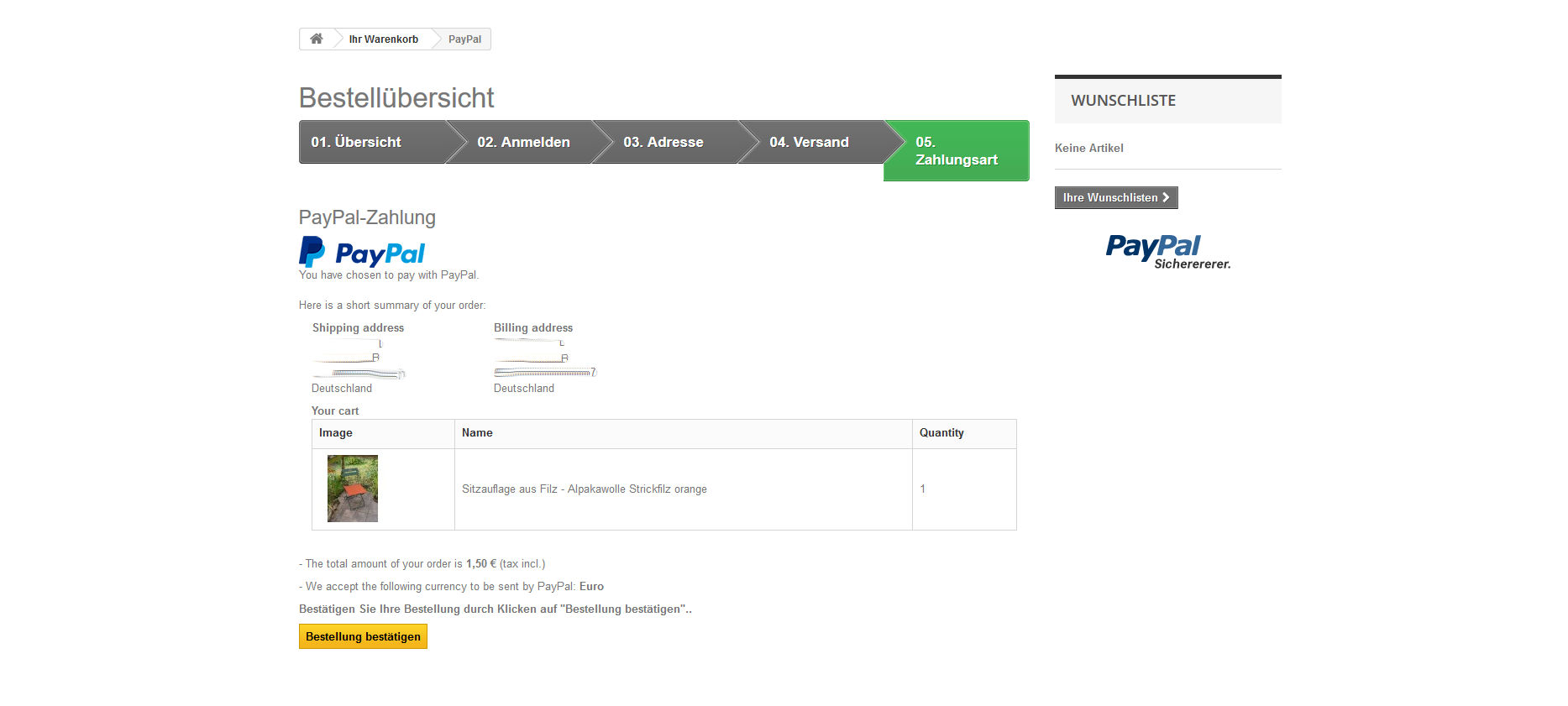Select step 02. Anmelden

[523, 142]
